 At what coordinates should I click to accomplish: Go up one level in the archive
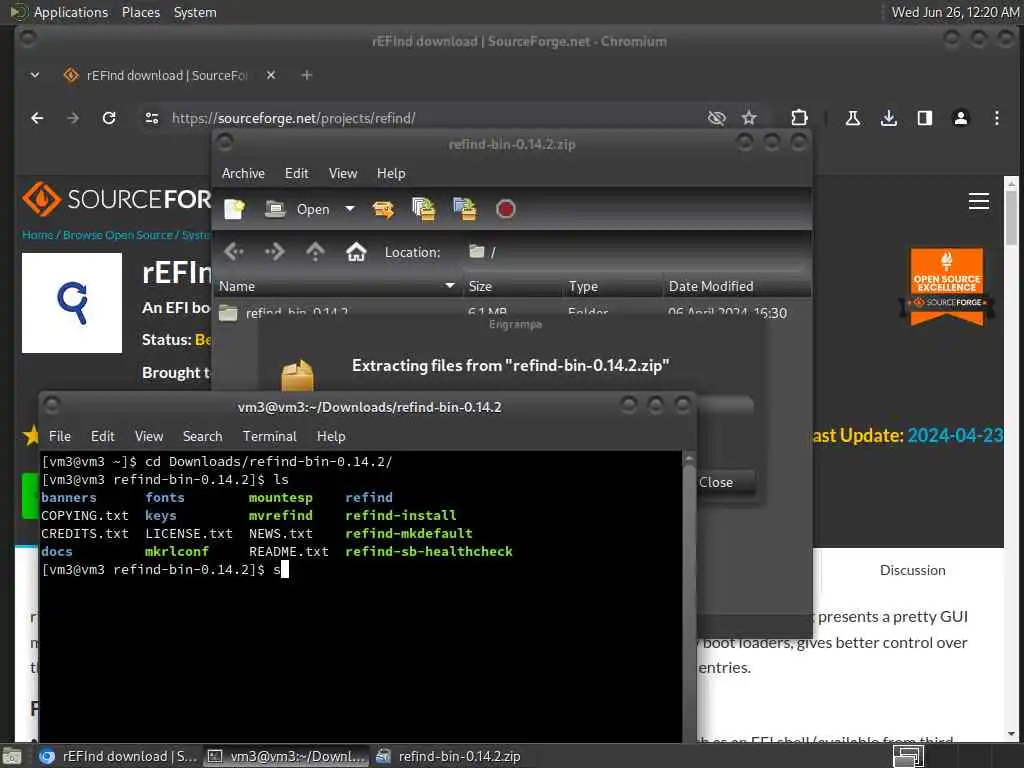(315, 251)
